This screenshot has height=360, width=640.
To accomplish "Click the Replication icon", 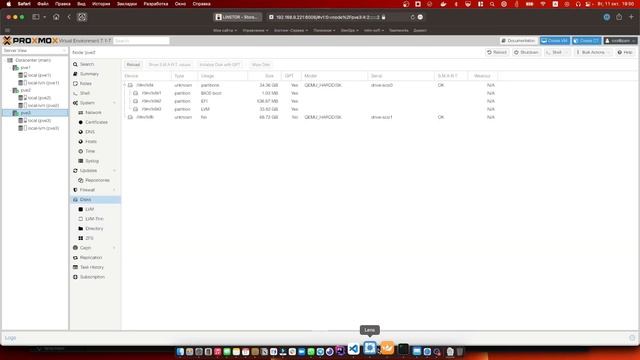I will pyautogui.click(x=75, y=258).
